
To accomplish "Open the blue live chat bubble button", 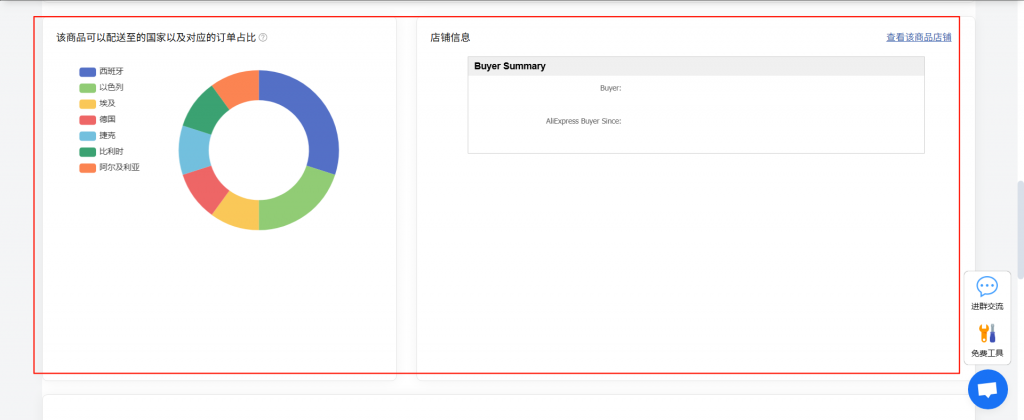I will pyautogui.click(x=987, y=390).
